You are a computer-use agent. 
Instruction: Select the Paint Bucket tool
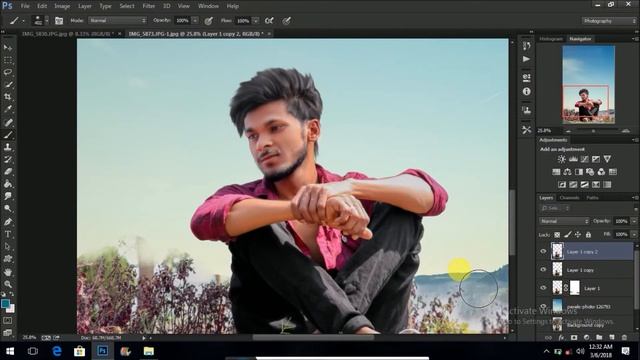(8, 184)
